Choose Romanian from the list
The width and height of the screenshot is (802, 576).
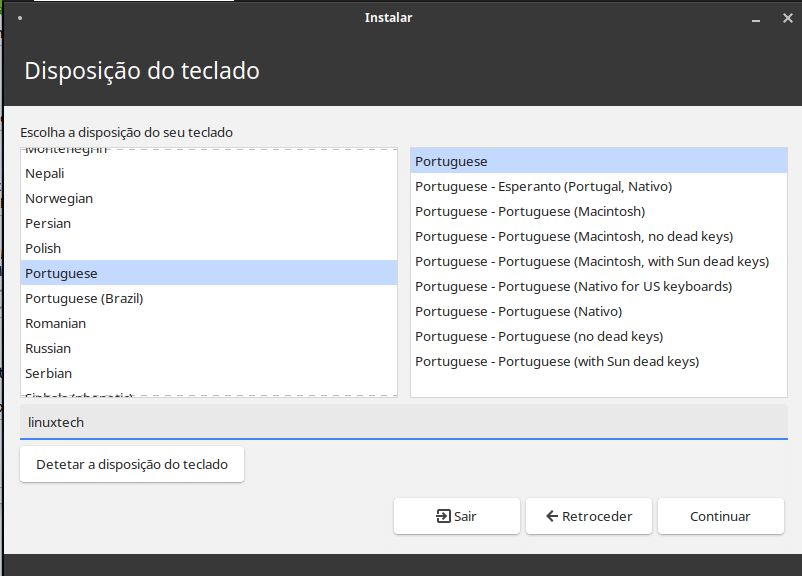click(56, 323)
